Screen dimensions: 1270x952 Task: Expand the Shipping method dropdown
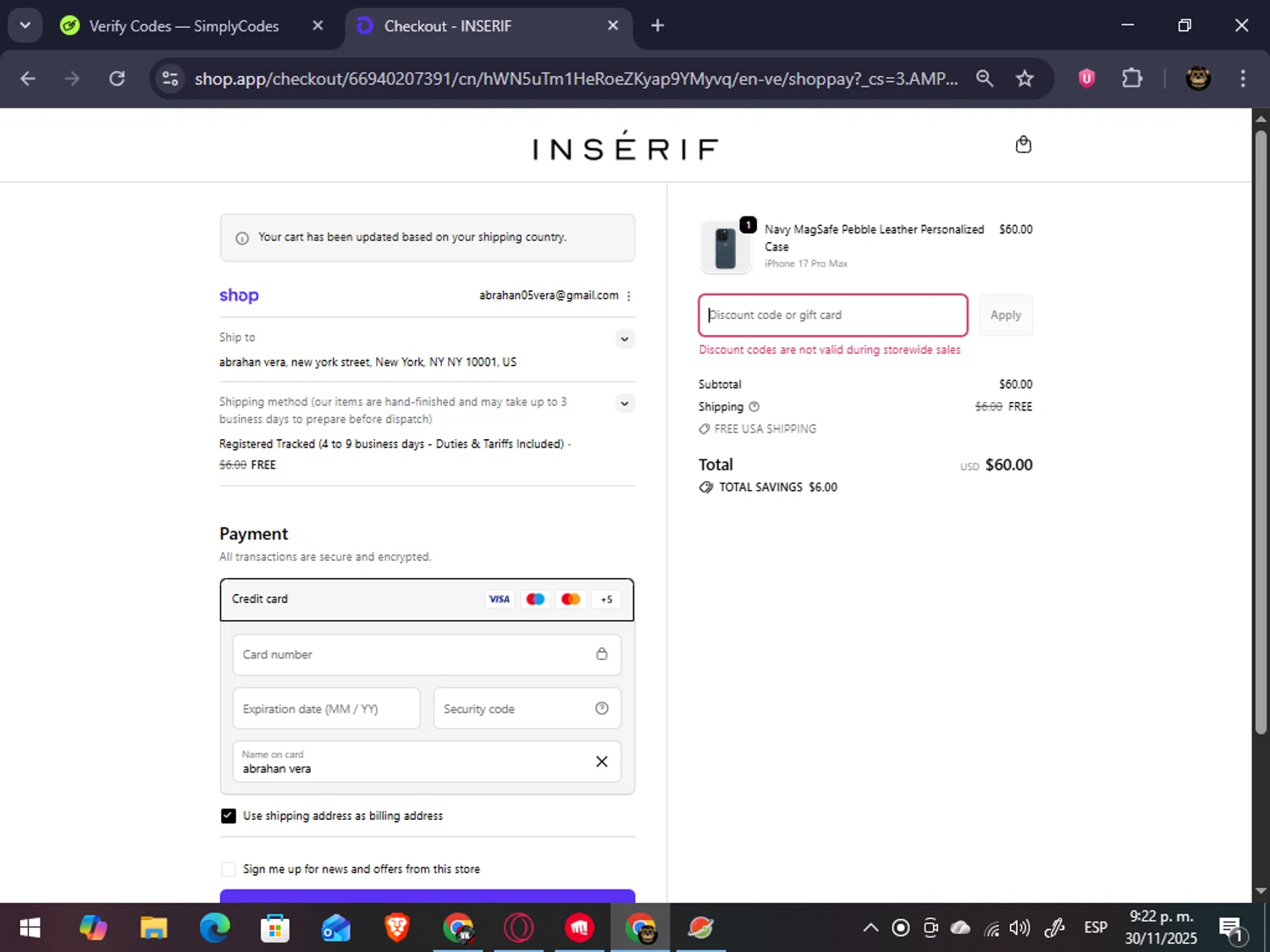pos(624,404)
